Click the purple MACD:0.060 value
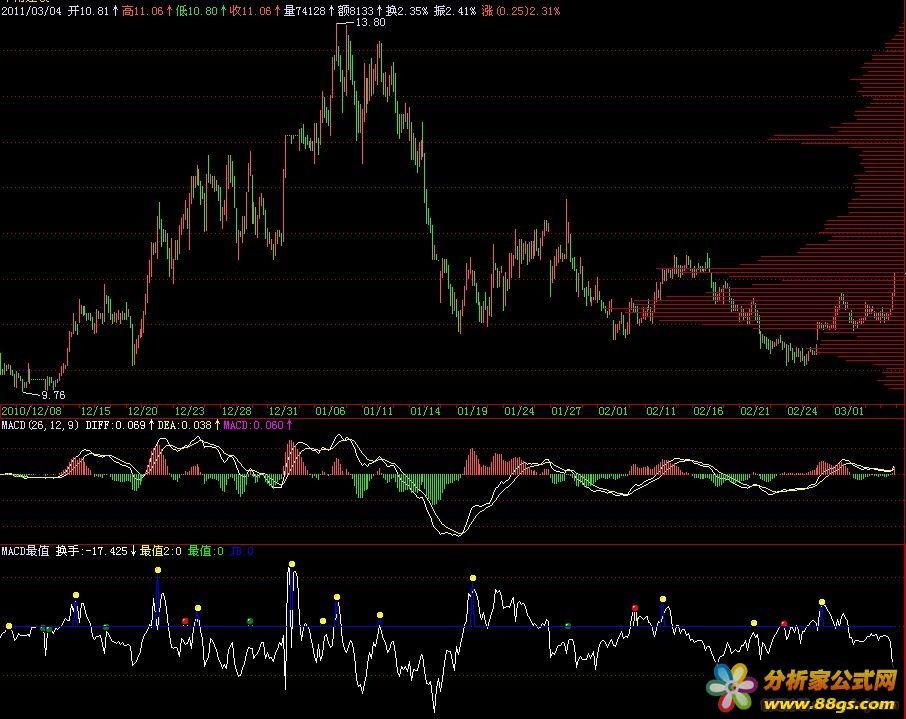Viewport: 906px width, 719px height. coord(254,425)
